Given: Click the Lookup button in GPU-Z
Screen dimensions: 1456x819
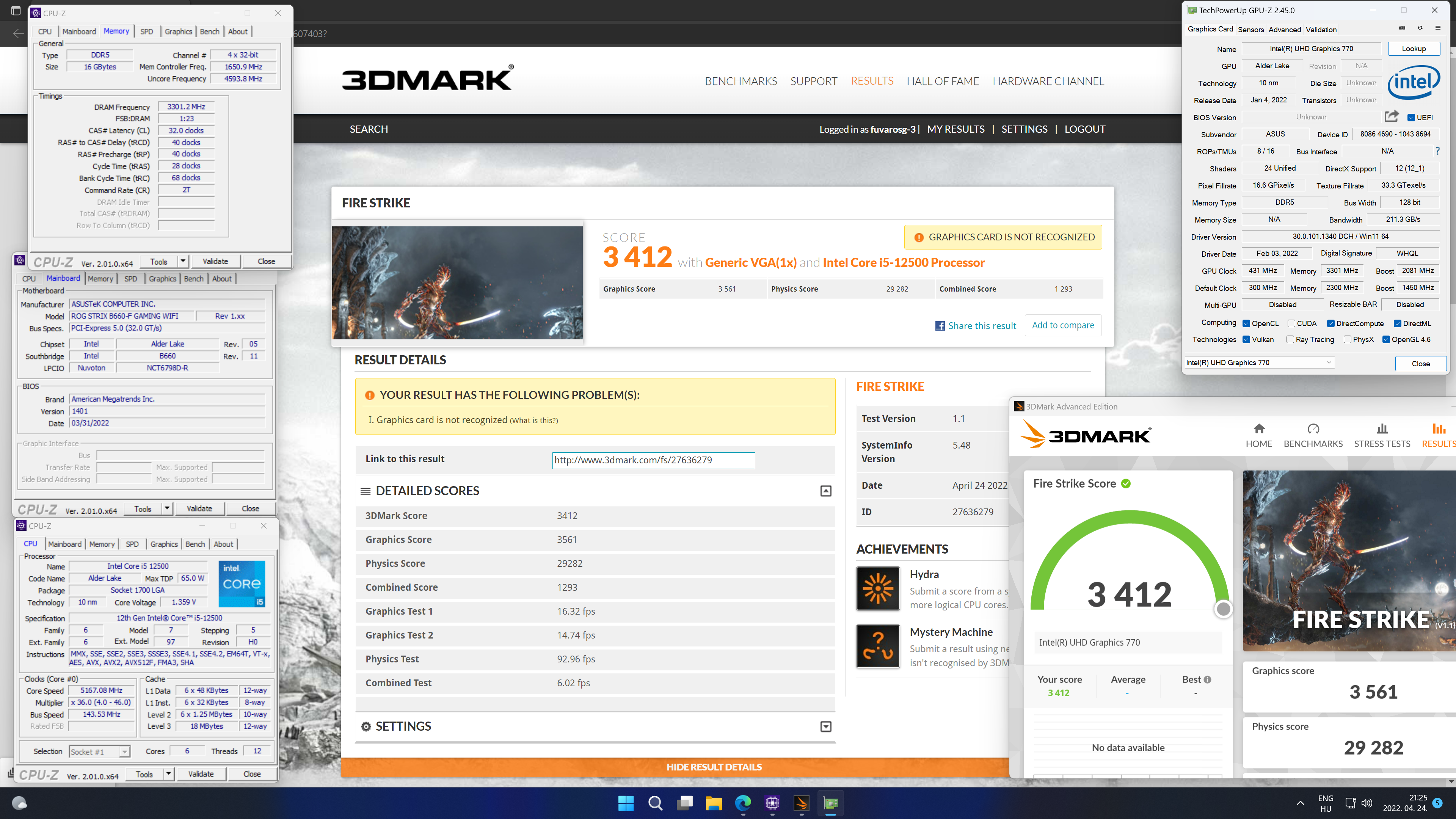Looking at the screenshot, I should tap(1414, 49).
